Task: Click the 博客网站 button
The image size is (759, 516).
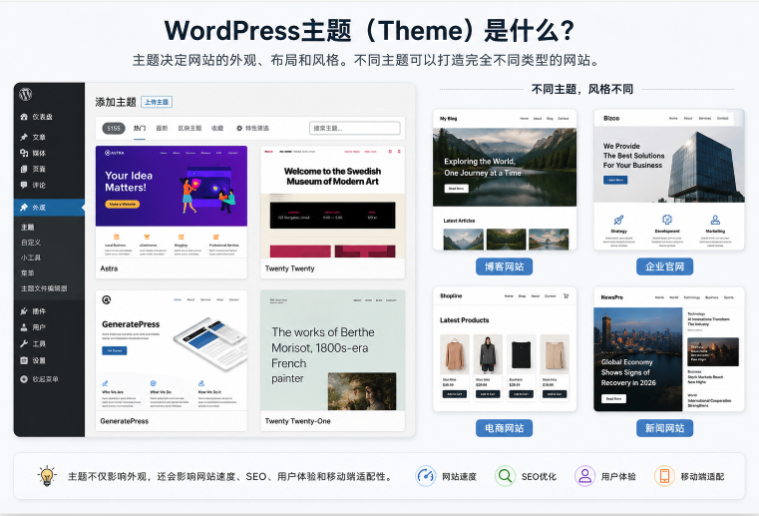Action: point(504,267)
